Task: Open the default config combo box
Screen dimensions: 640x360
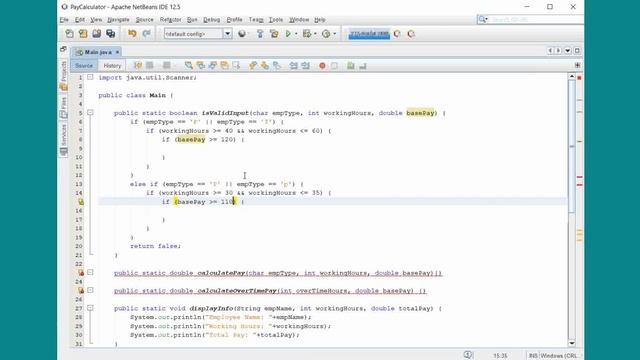Action: coord(198,34)
